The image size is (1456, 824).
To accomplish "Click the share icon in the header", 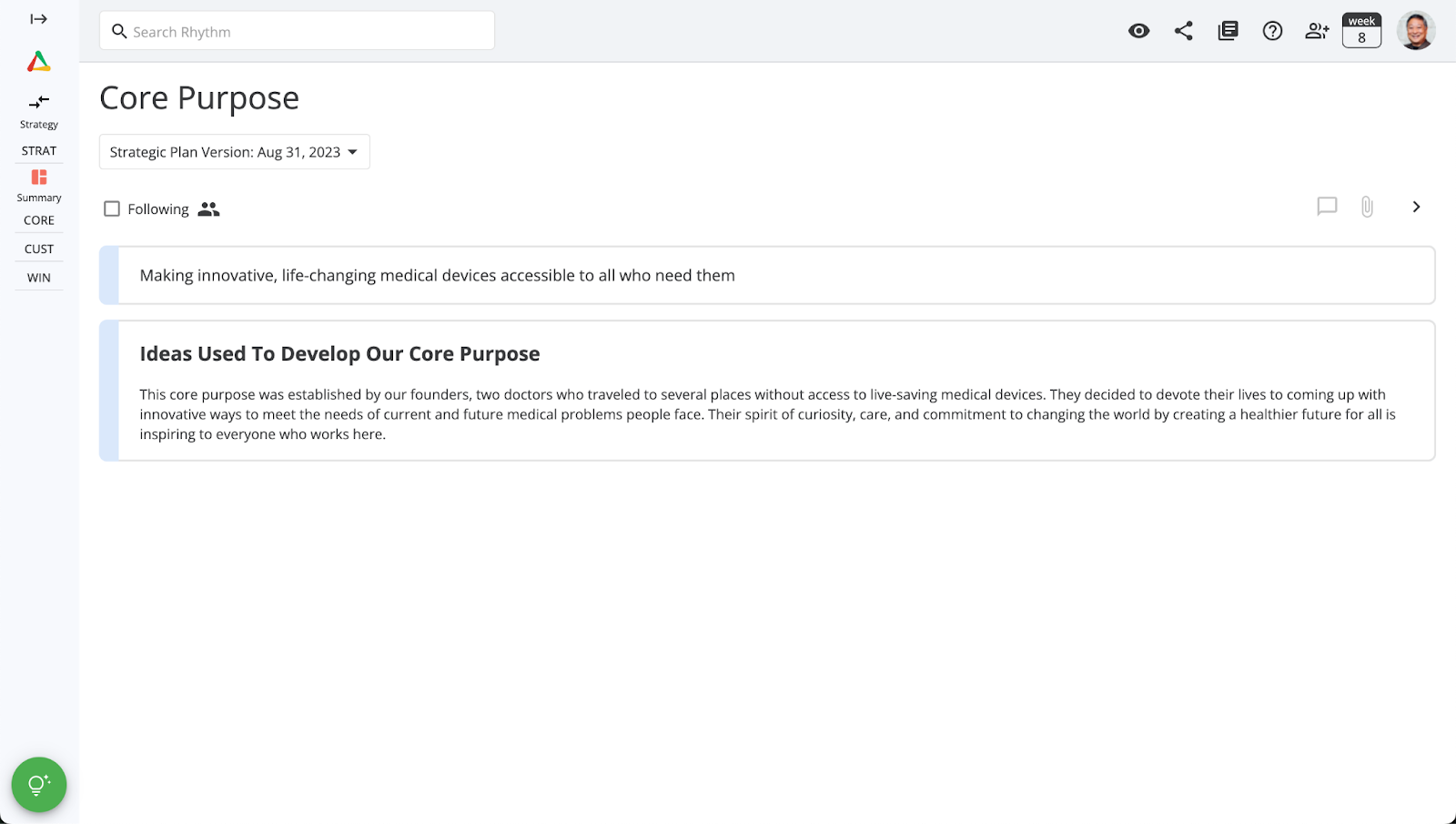I will click(1183, 31).
